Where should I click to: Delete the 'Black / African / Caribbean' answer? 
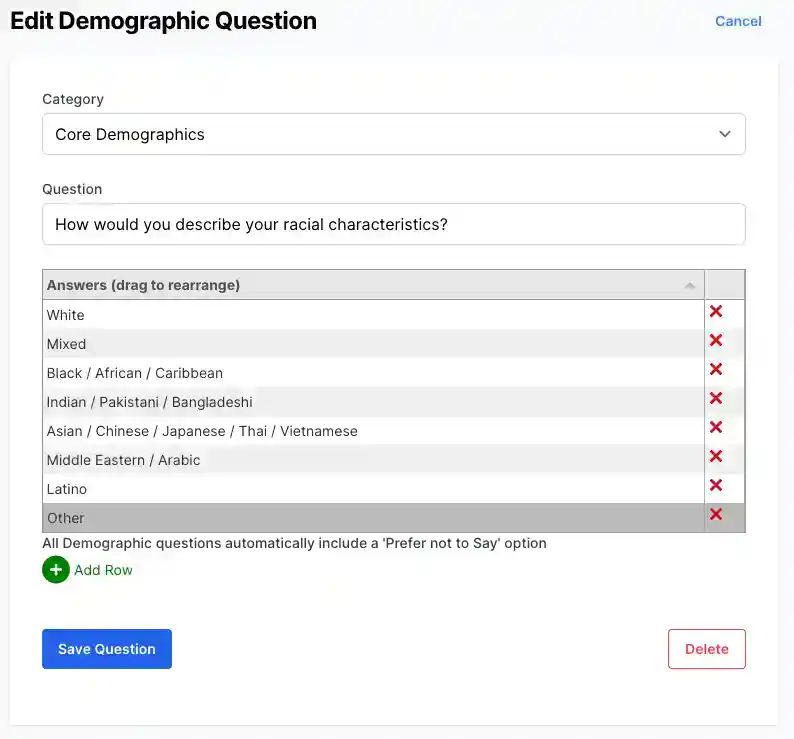pos(716,370)
